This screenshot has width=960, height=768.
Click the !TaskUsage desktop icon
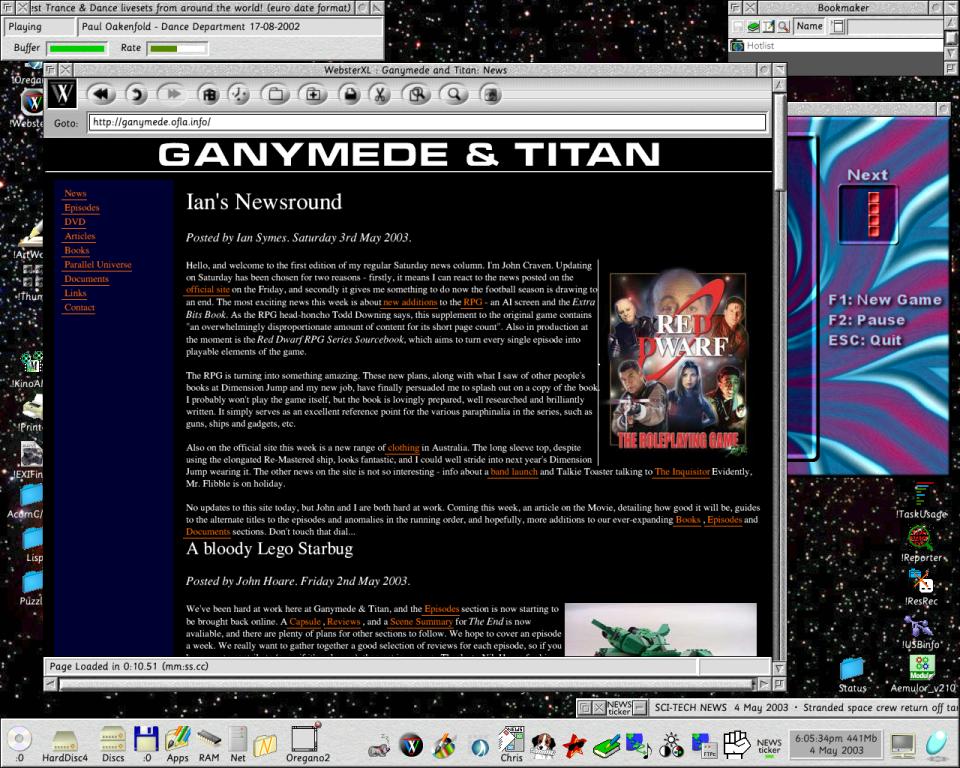[x=921, y=502]
